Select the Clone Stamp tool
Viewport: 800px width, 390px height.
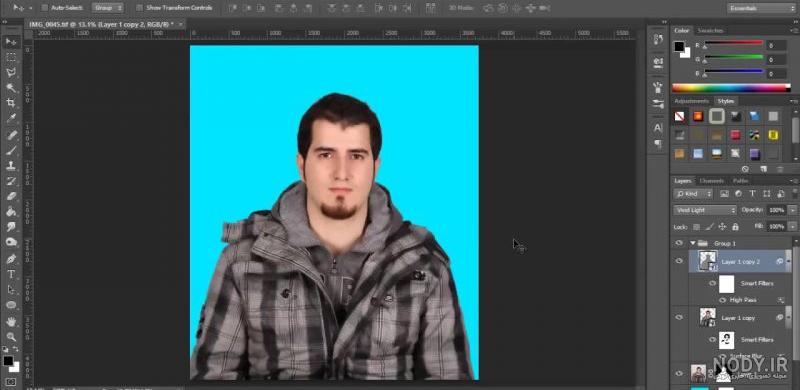pyautogui.click(x=11, y=165)
